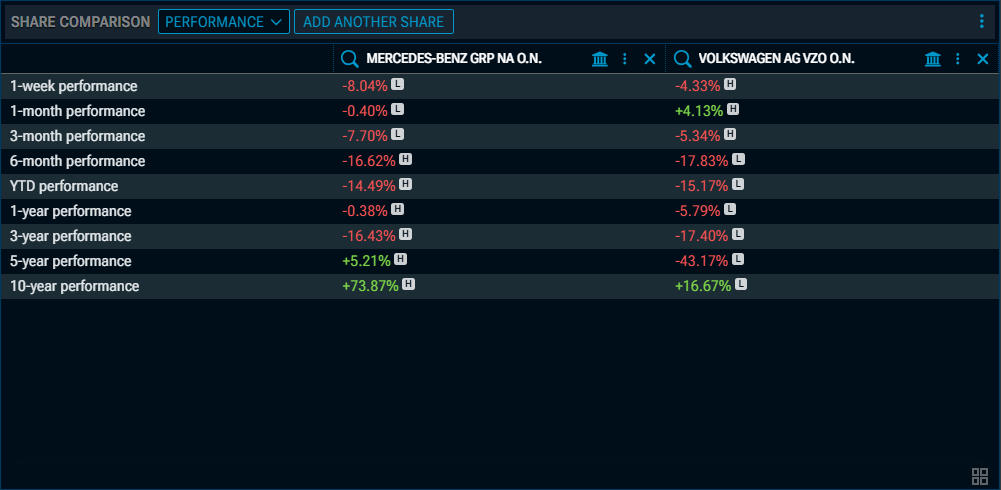Click the L badge next to -15.17%
Image resolution: width=1001 pixels, height=490 pixels.
click(x=738, y=184)
